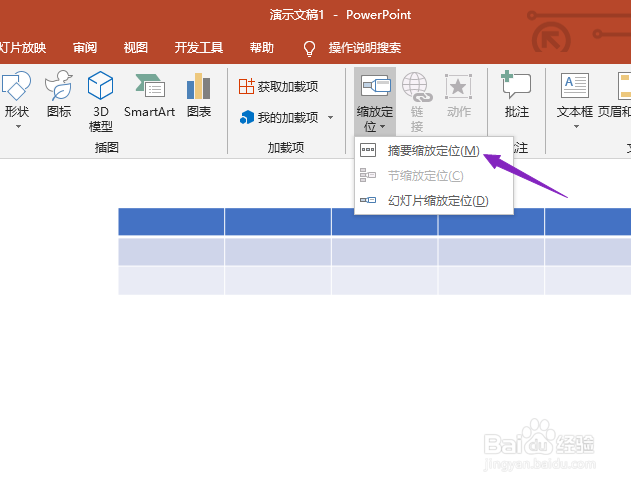Insert an icon via 图标 button
The height and width of the screenshot is (486, 631).
(59, 95)
